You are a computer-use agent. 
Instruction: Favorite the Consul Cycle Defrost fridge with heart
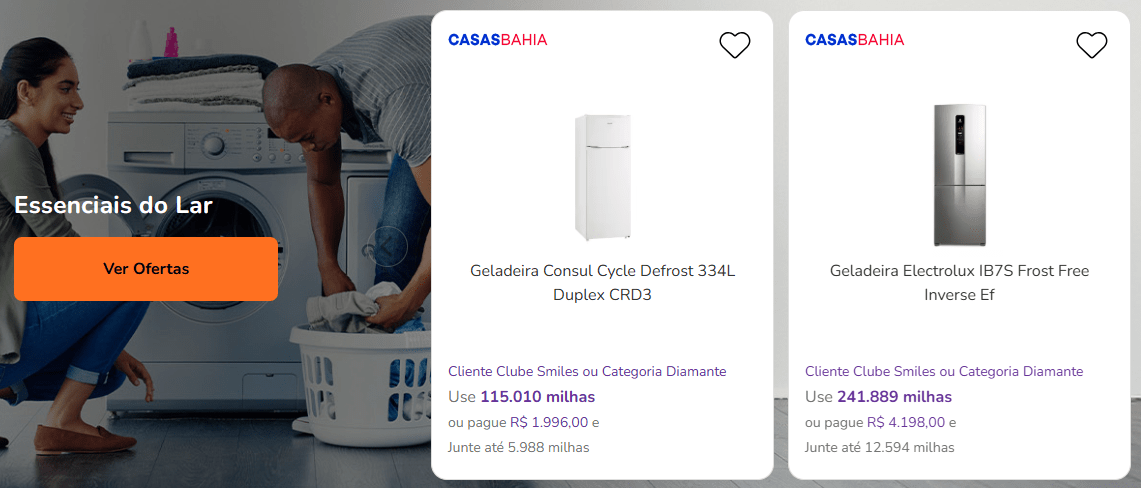pos(734,45)
